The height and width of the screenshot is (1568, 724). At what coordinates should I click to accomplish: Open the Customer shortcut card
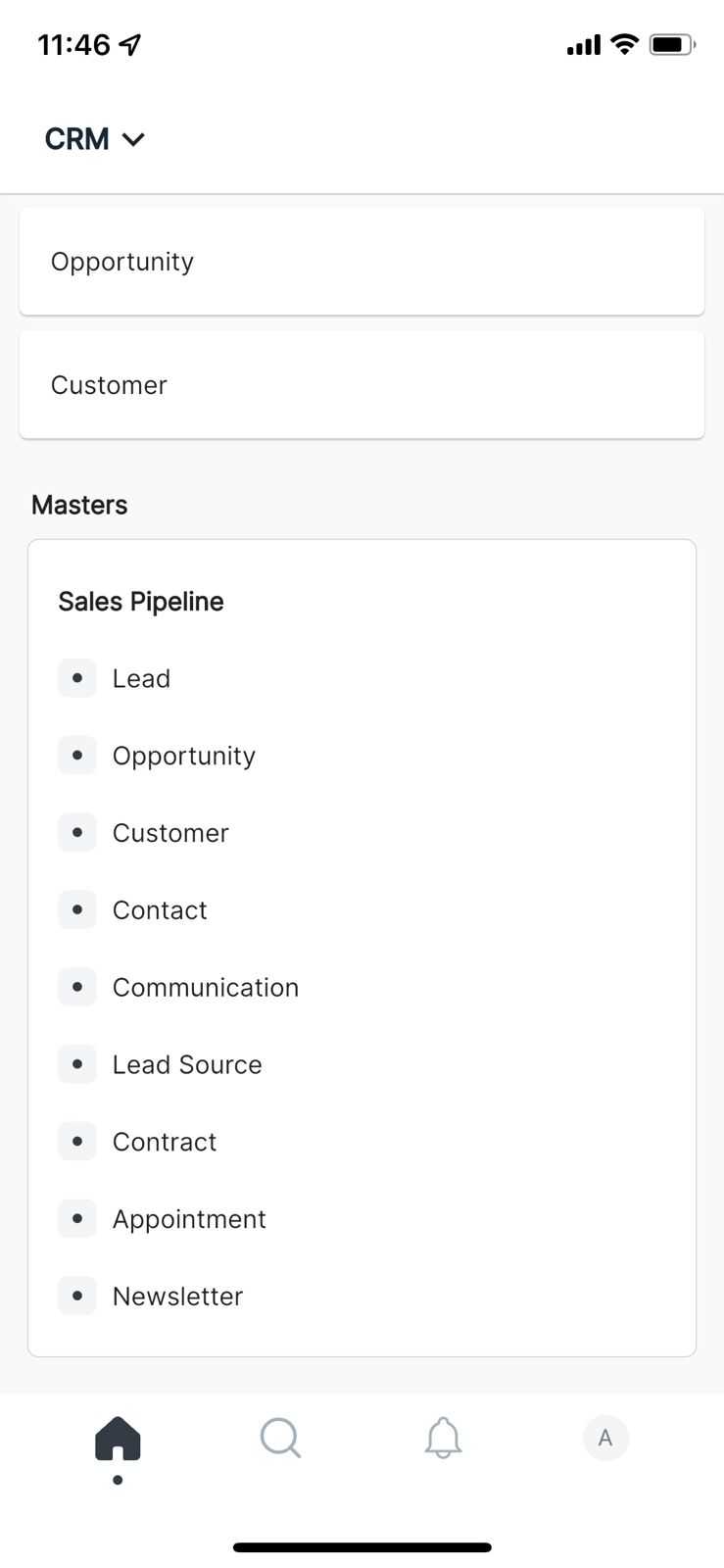coord(362,385)
